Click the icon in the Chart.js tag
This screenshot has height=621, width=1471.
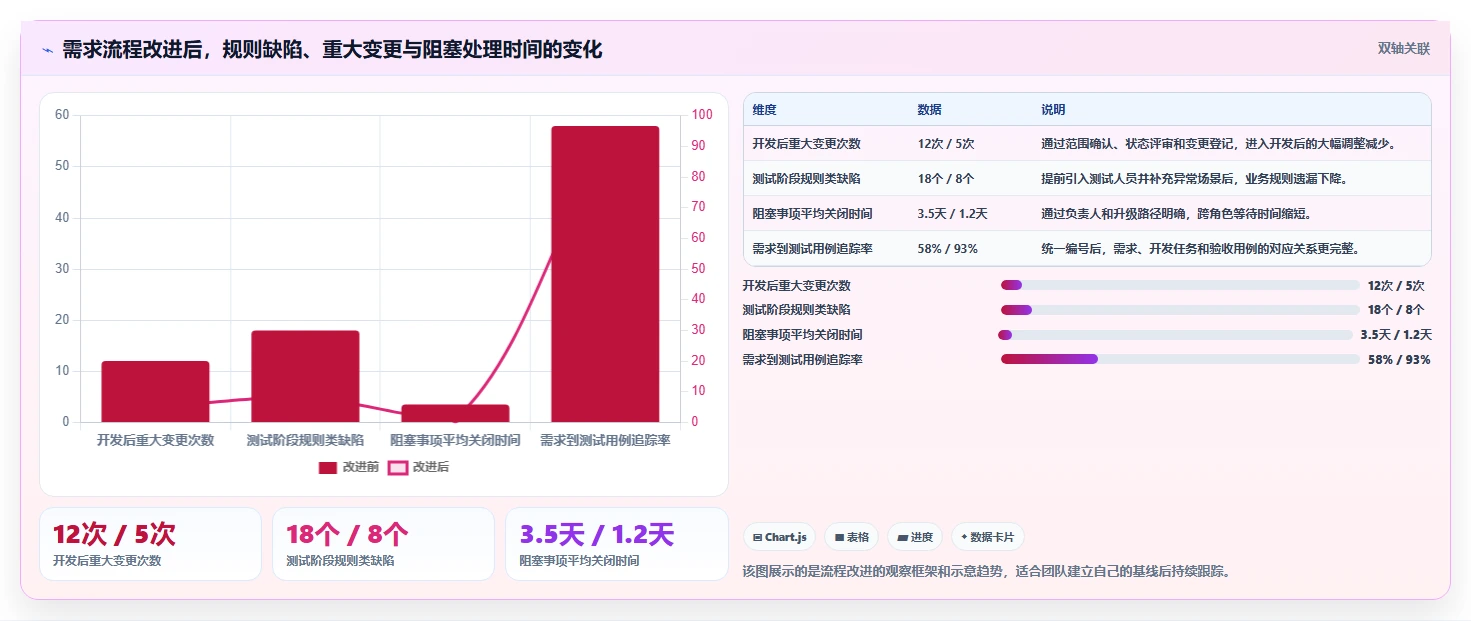click(x=757, y=537)
